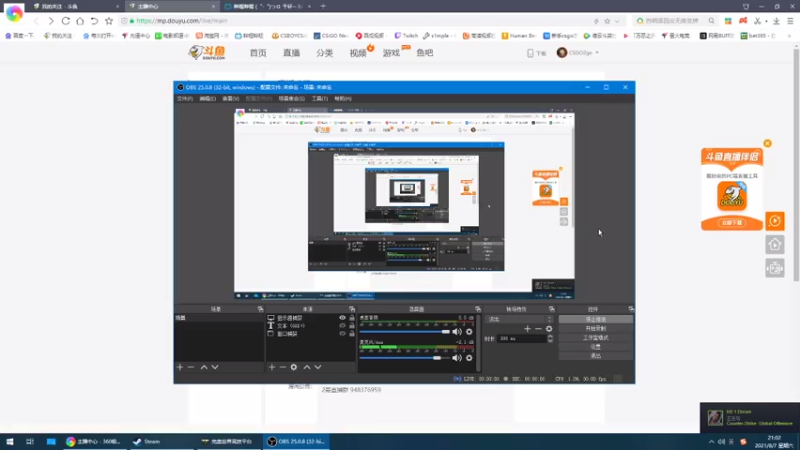Toggle visibility of 窗口捕获 source
This screenshot has height=450, width=800.
click(342, 334)
